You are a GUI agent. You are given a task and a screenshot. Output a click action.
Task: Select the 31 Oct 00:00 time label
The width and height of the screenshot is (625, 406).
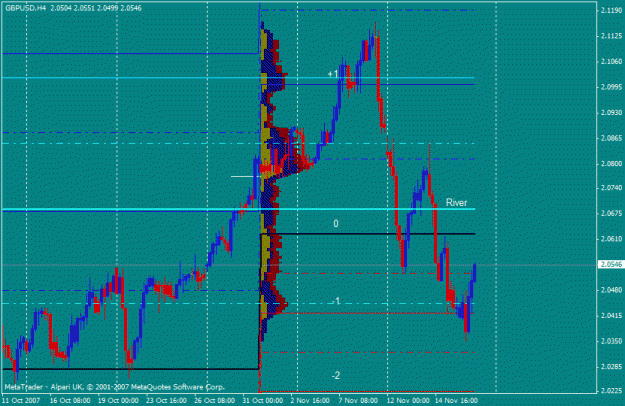[x=263, y=400]
